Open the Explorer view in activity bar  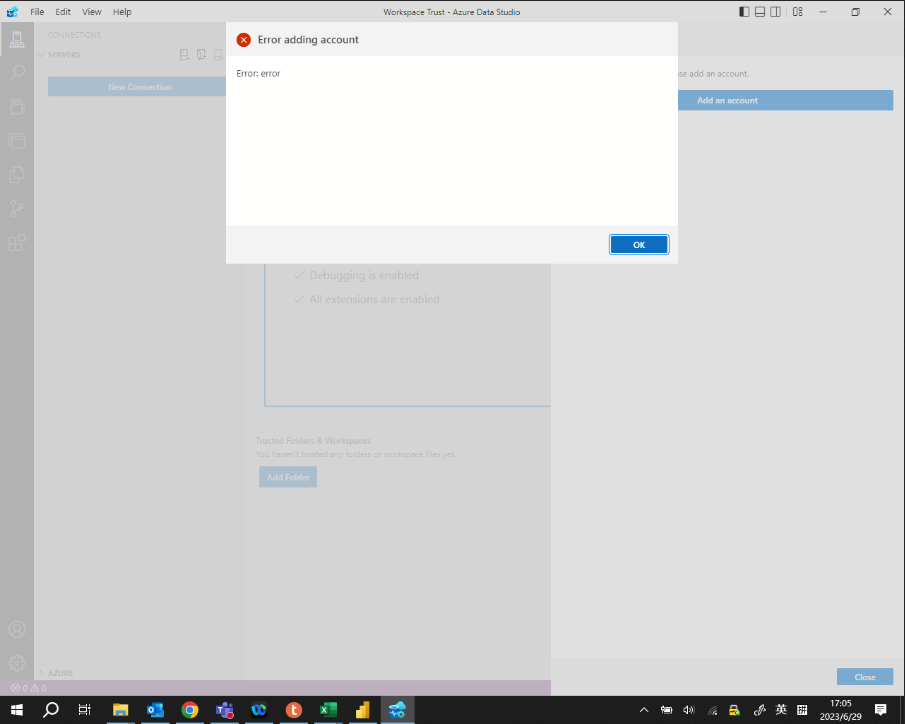coord(17,174)
